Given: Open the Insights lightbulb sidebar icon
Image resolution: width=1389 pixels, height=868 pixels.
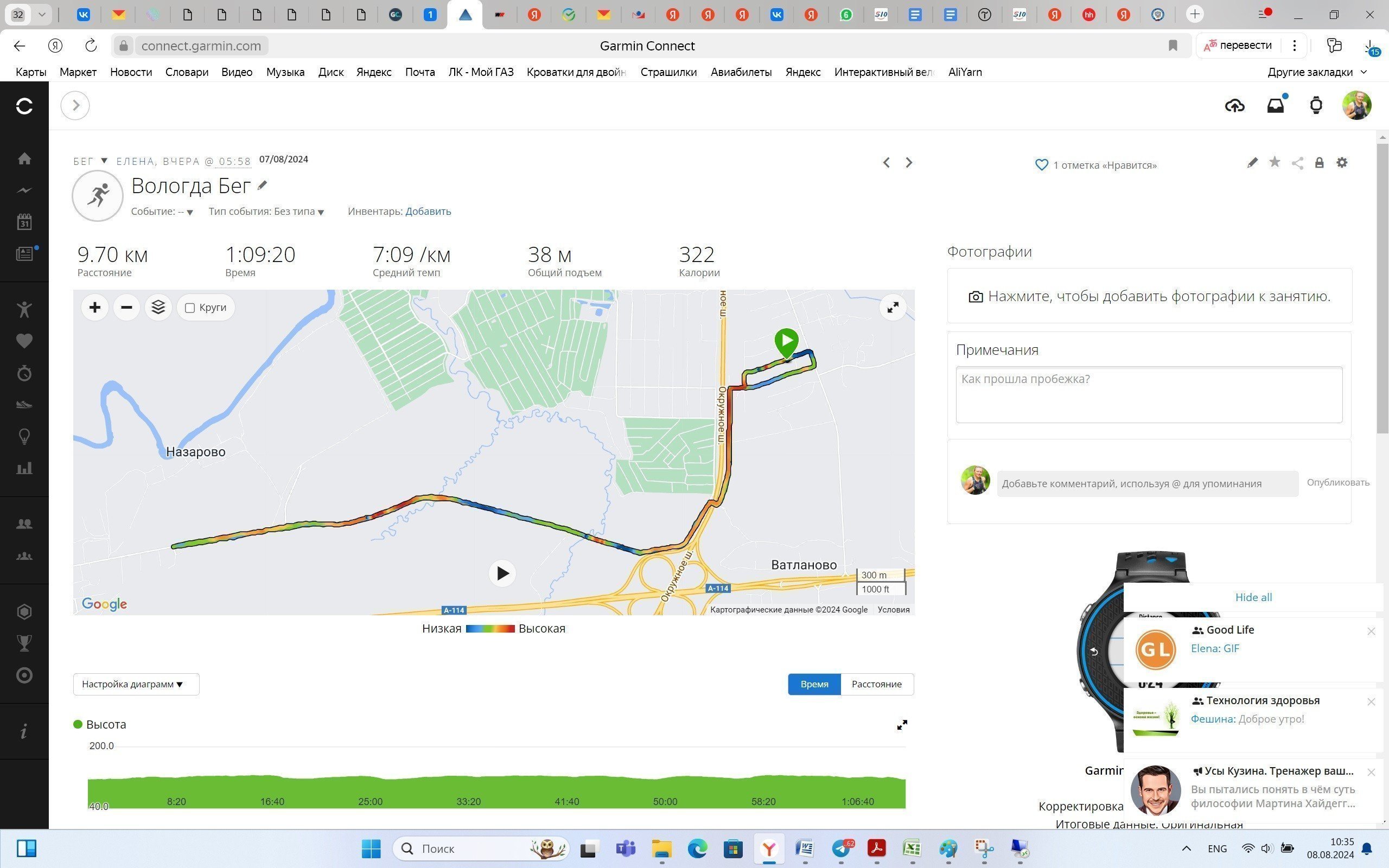Looking at the screenshot, I should pyautogui.click(x=24, y=437).
